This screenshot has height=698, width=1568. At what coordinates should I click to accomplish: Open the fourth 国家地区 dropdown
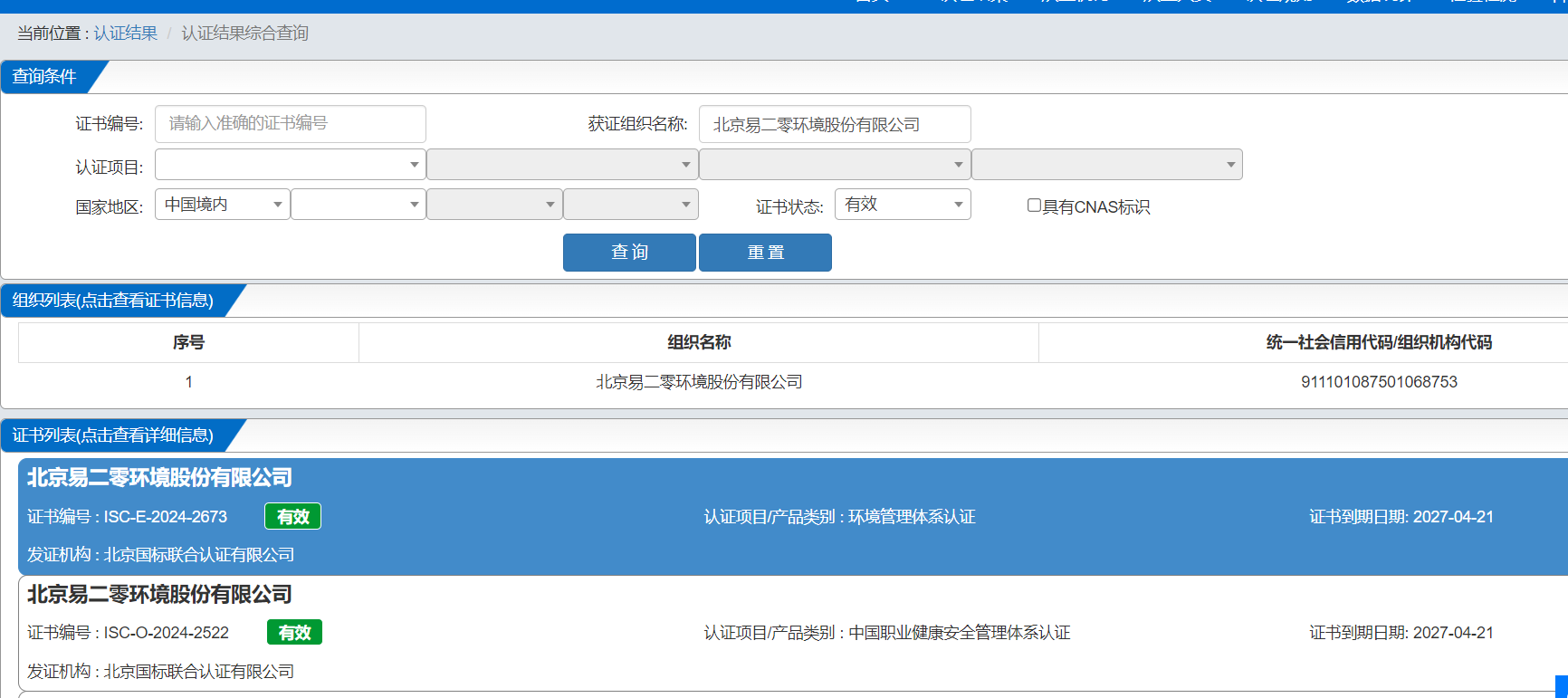point(631,205)
